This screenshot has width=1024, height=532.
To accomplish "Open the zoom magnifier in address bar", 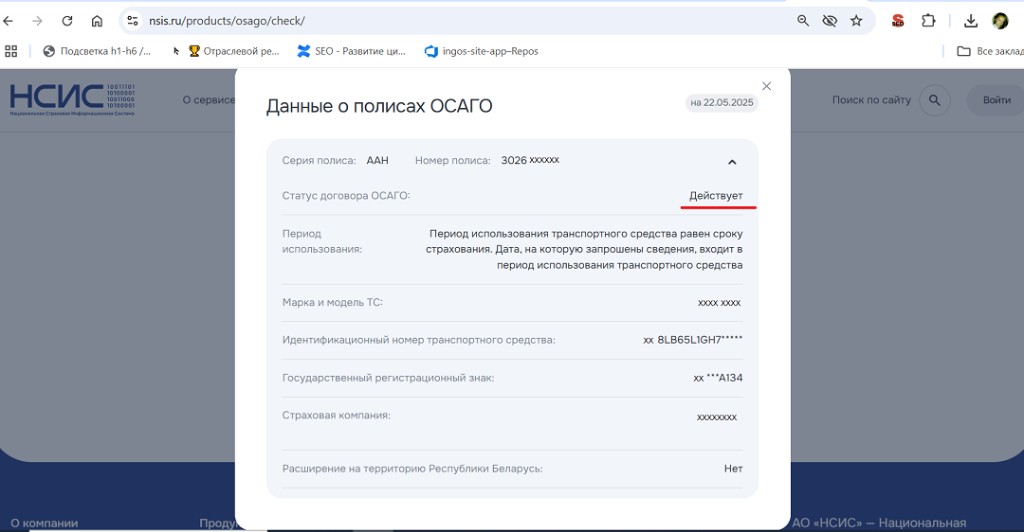I will [x=803, y=21].
